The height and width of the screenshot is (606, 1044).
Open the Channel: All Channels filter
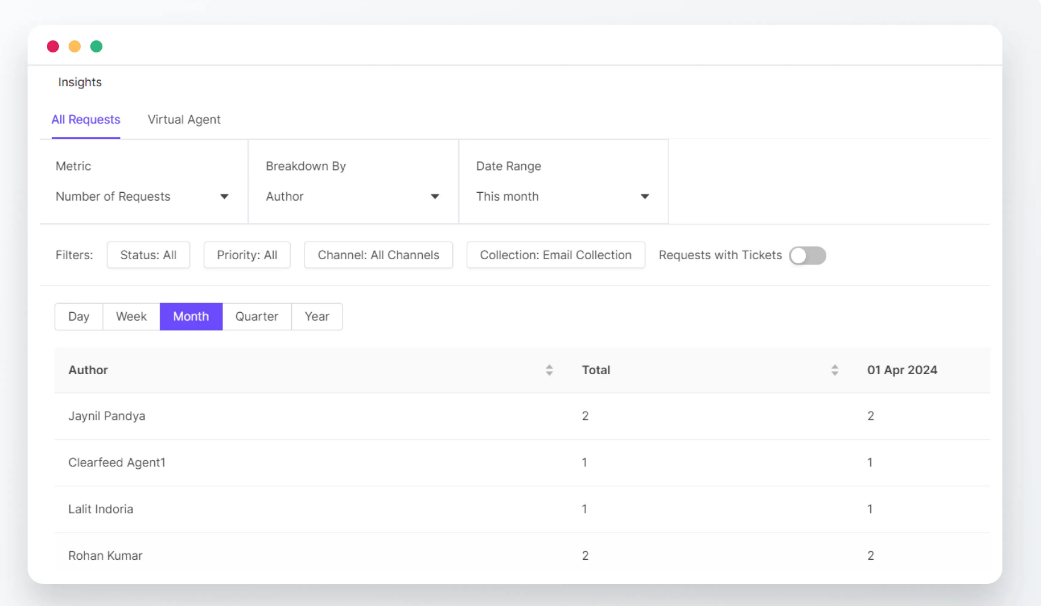pyautogui.click(x=378, y=255)
